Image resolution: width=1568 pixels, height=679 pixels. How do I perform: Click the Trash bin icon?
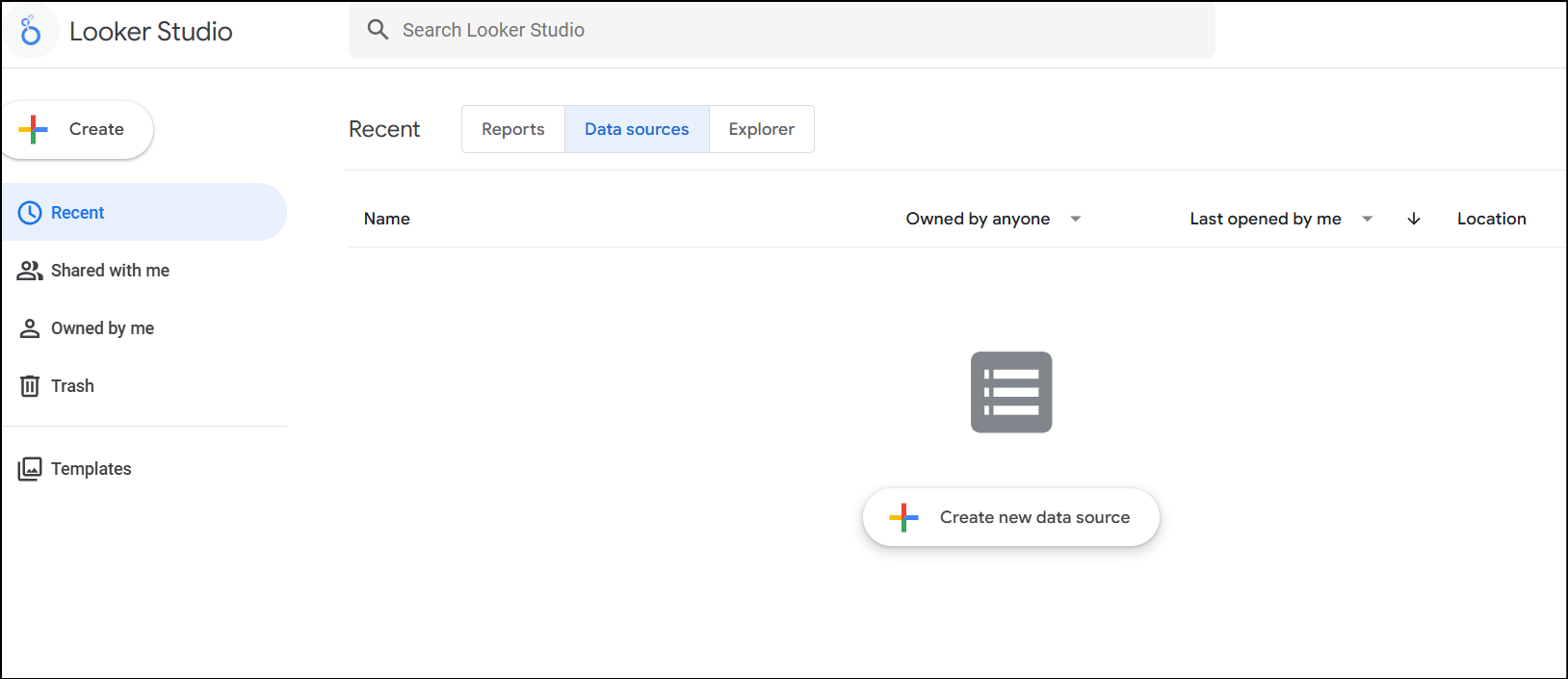click(x=30, y=386)
